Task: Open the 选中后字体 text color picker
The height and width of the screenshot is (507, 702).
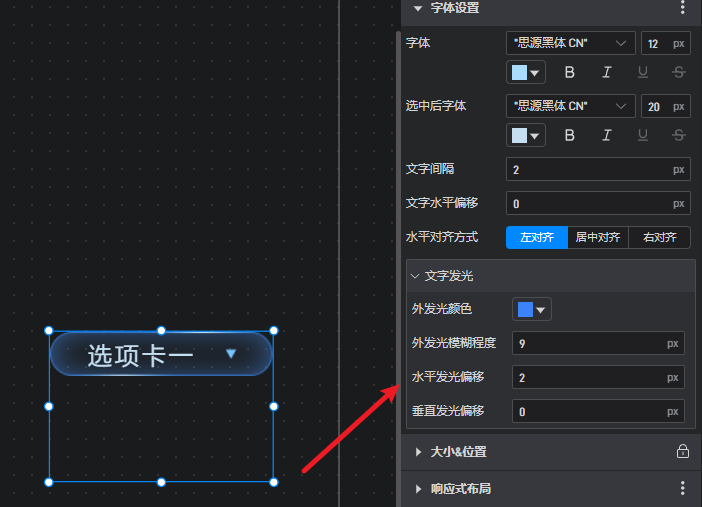Action: [x=526, y=135]
